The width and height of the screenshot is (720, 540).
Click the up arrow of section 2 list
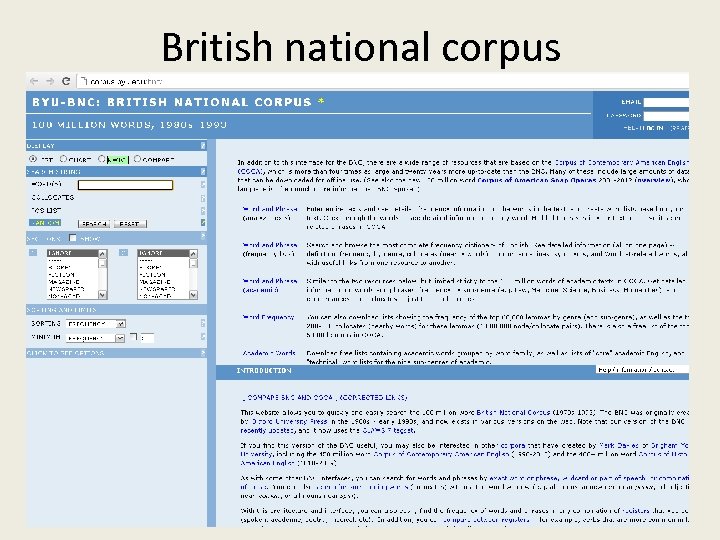[x=193, y=254]
